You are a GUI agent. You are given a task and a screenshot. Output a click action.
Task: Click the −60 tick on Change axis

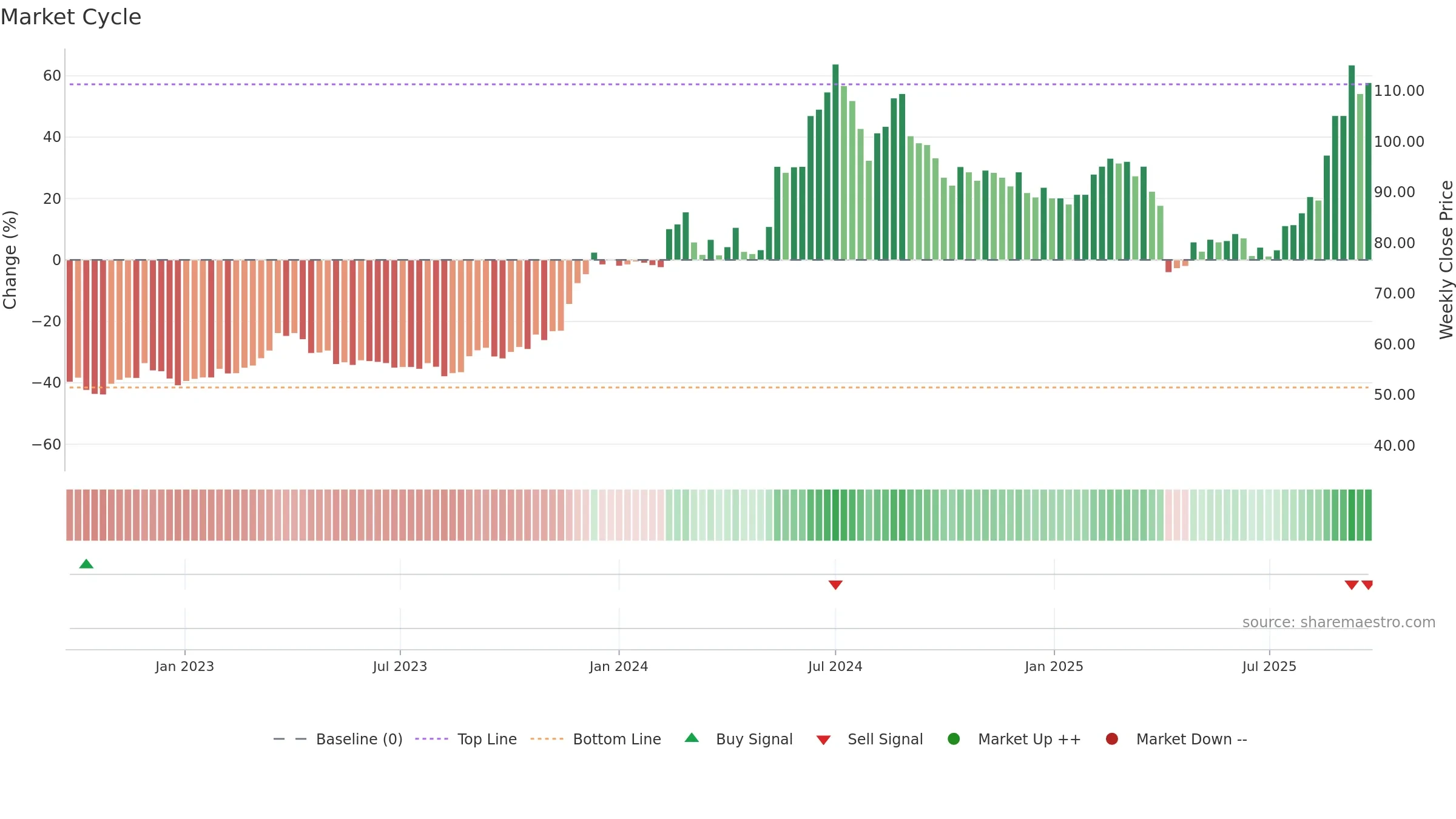pos(47,445)
